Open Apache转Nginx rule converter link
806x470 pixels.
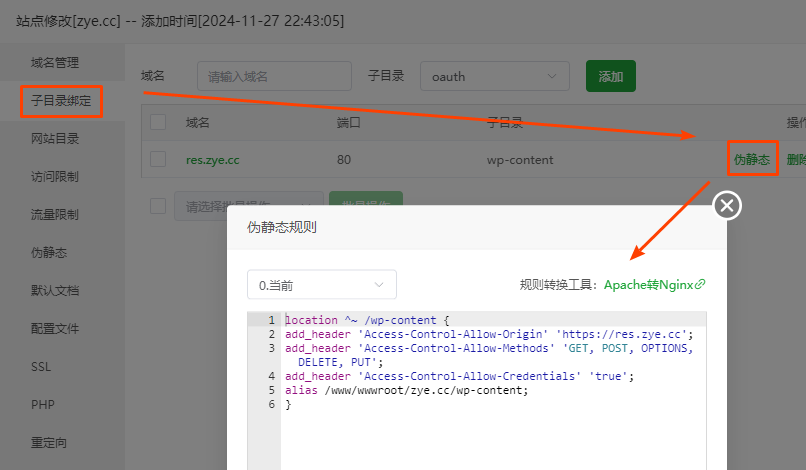654,285
